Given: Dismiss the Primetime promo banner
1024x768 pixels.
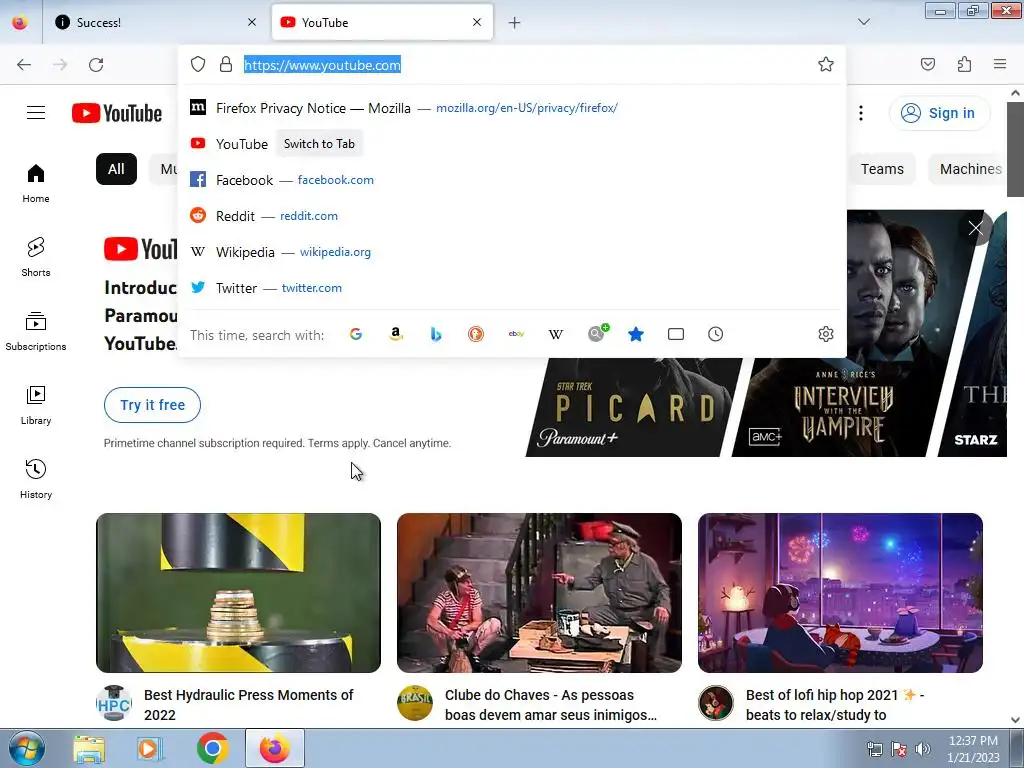Looking at the screenshot, I should click(x=976, y=228).
